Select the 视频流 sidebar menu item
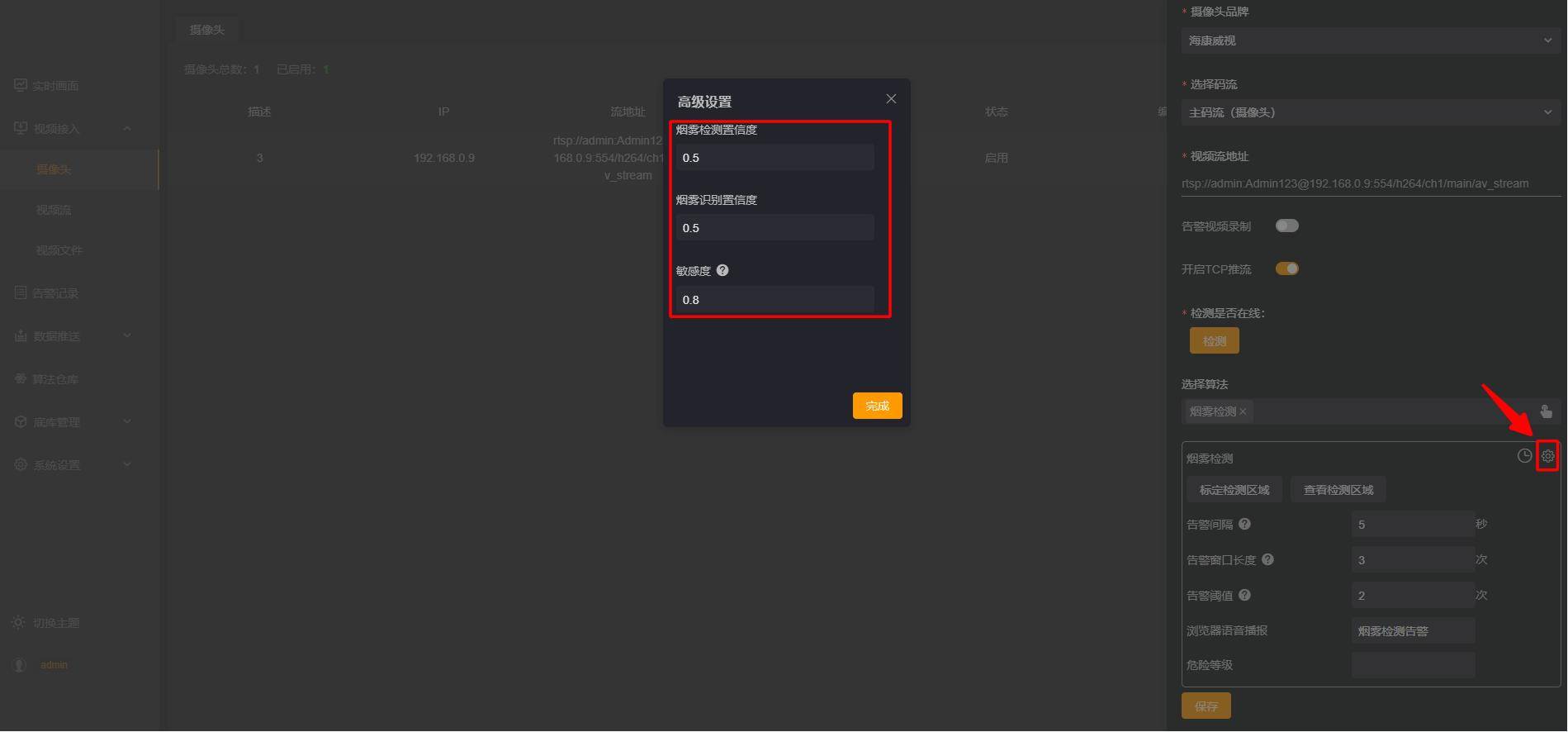The width and height of the screenshot is (1568, 732). 54,210
